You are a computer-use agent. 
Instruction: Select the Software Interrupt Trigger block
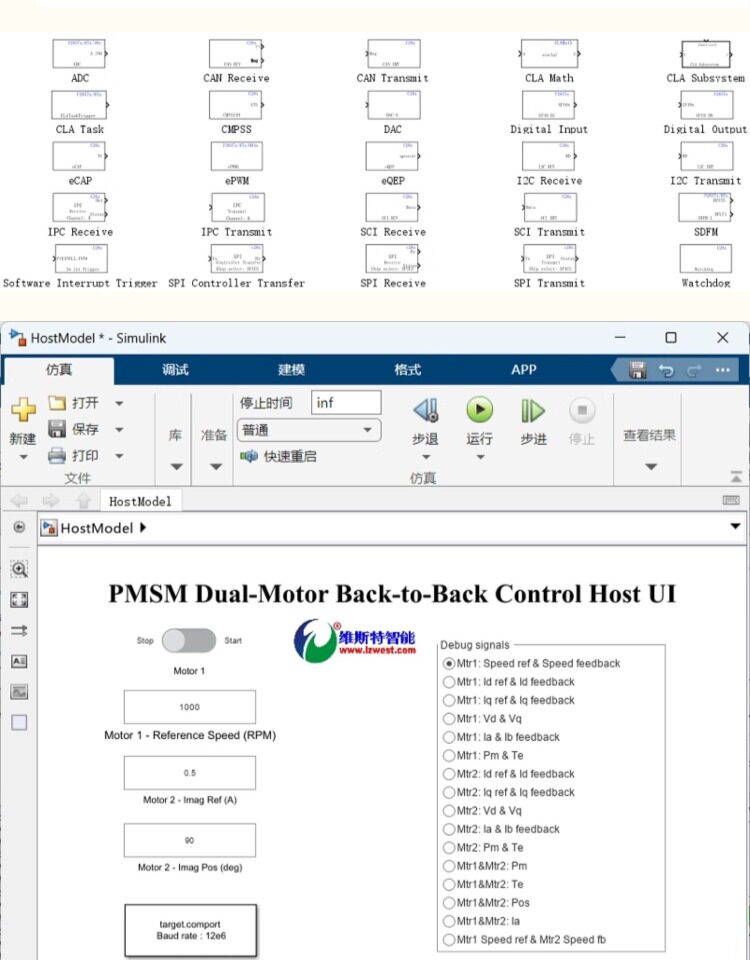click(80, 259)
